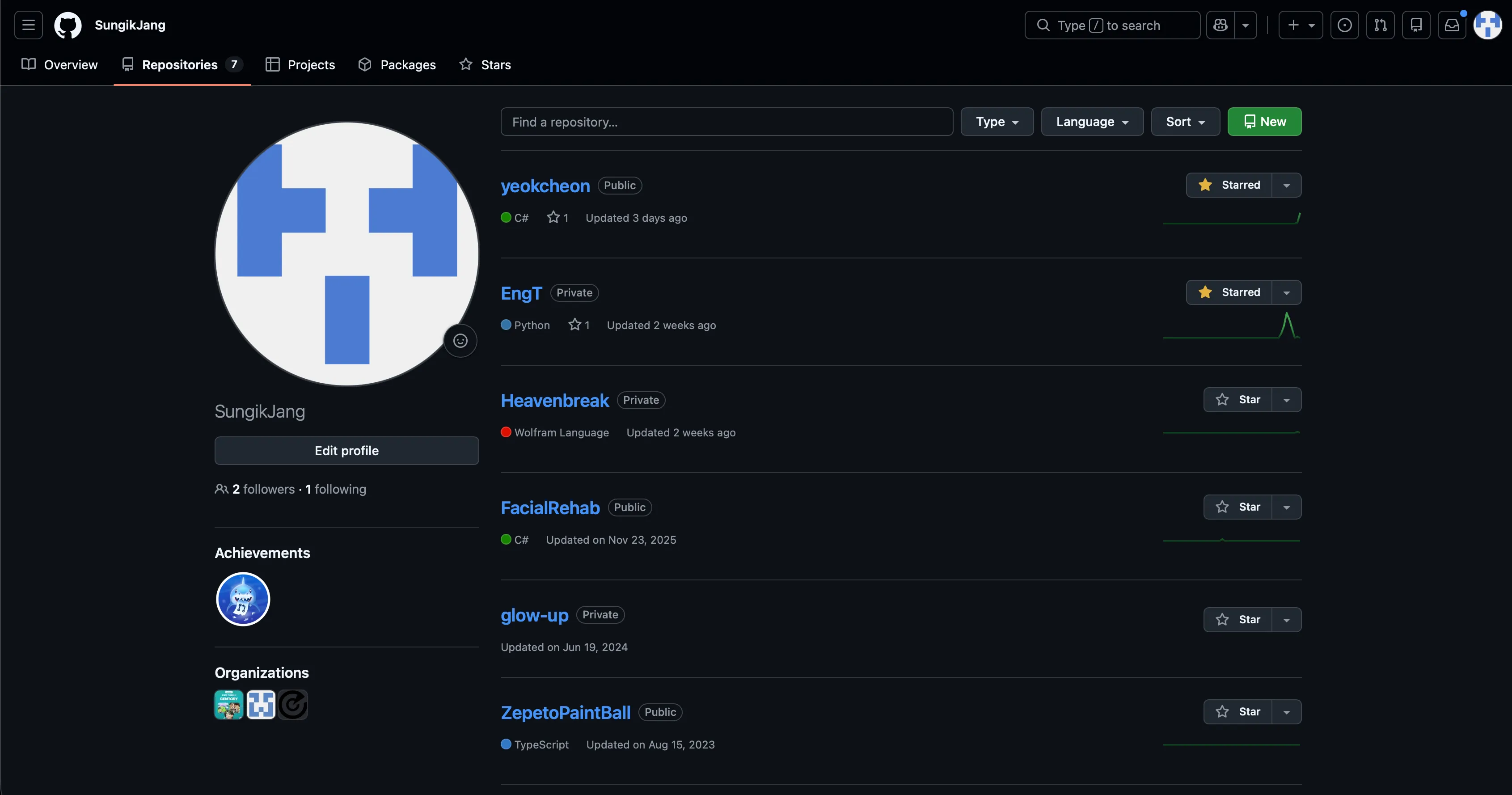Unstar the yeokcheon repository
The image size is (1512, 795).
pos(1229,185)
